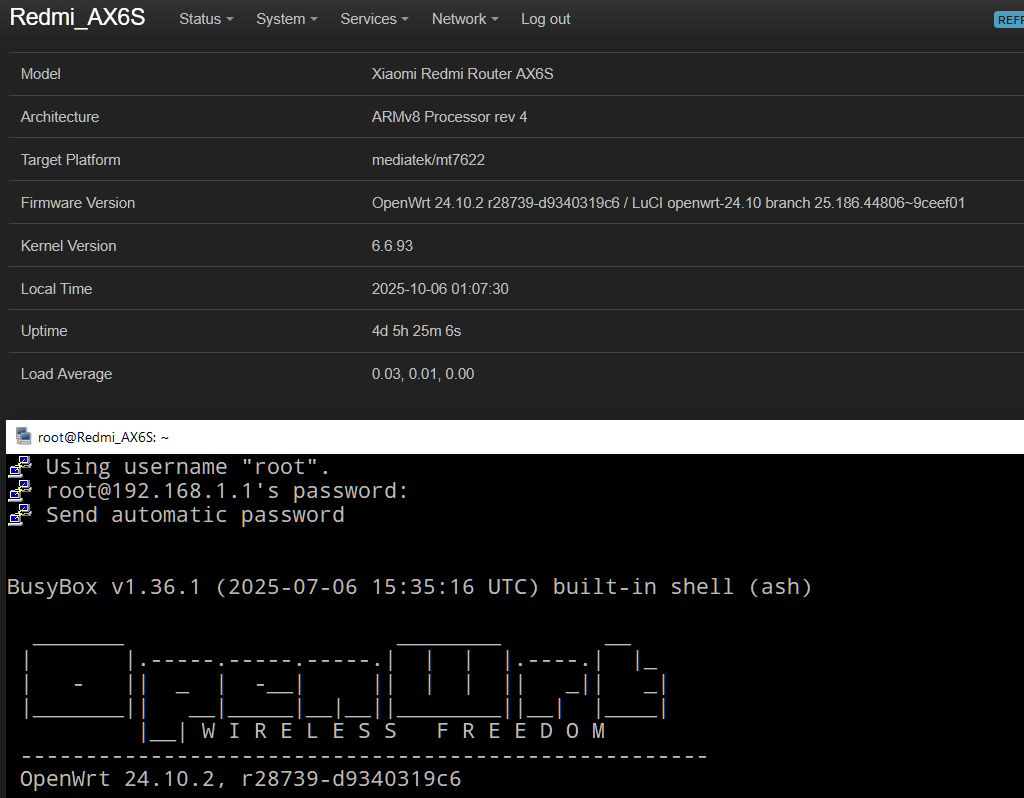Select the mediatek/mt7622 target platform value
This screenshot has width=1024, height=798.
[x=428, y=160]
